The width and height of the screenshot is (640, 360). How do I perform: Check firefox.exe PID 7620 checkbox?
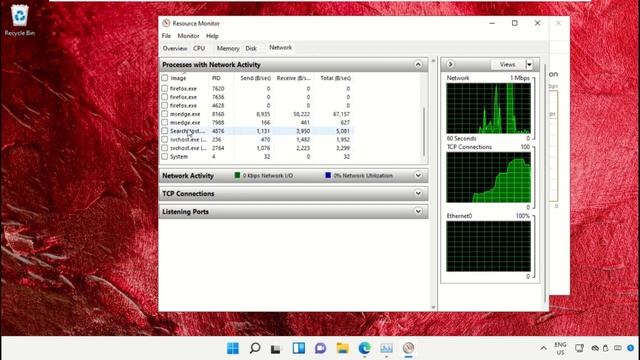[x=164, y=88]
